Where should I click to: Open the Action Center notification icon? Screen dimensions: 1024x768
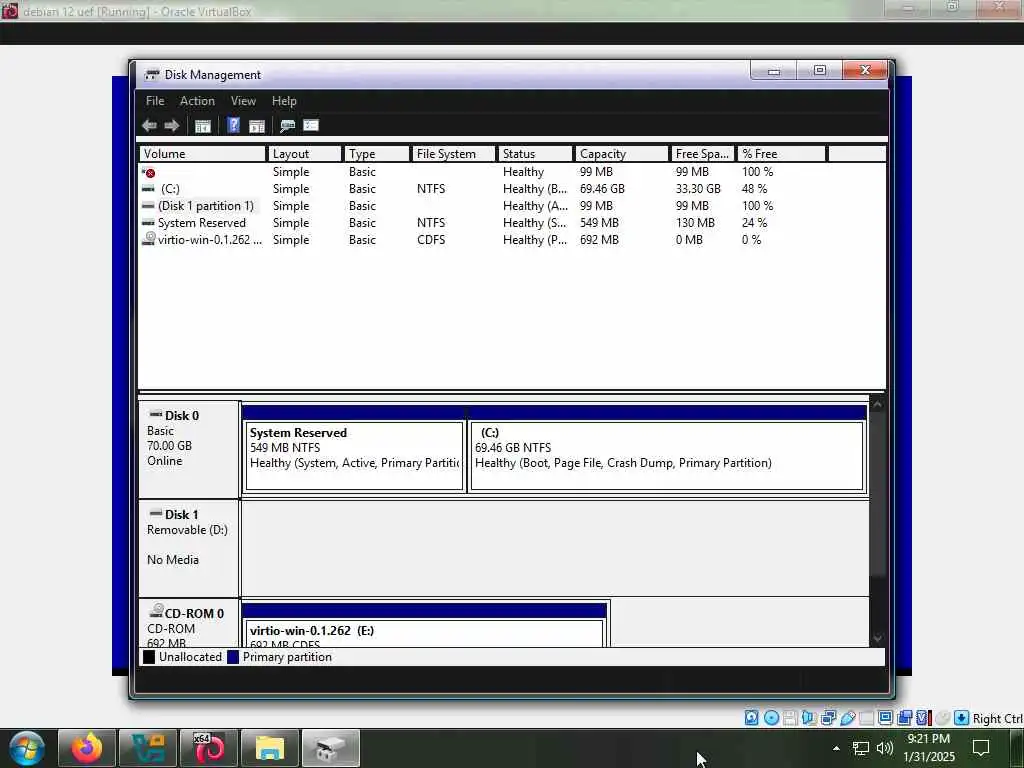point(981,748)
